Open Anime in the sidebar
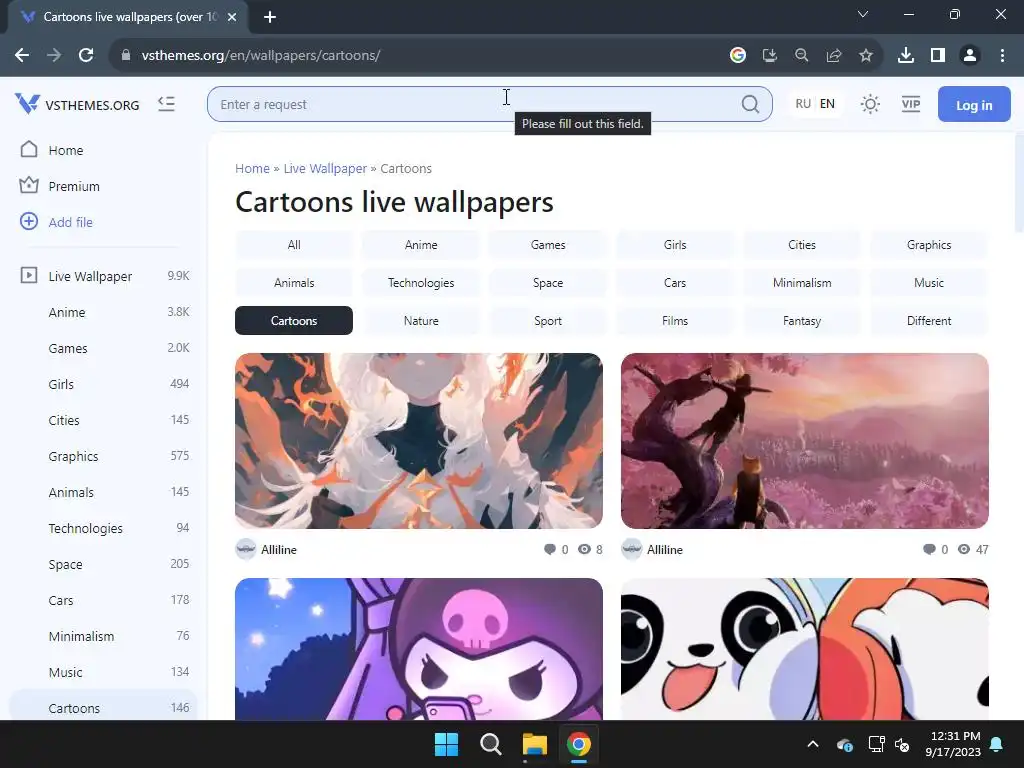Image resolution: width=1024 pixels, height=768 pixels. click(103, 312)
